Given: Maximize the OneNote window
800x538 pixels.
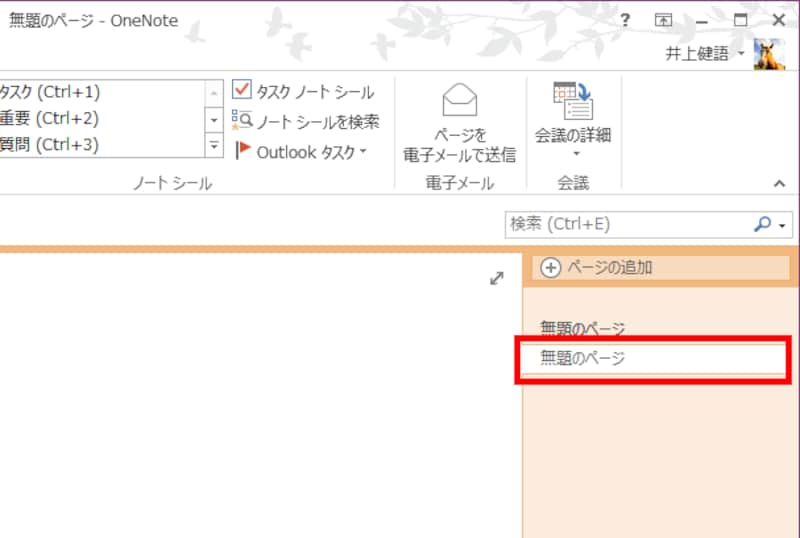Looking at the screenshot, I should coord(740,20).
